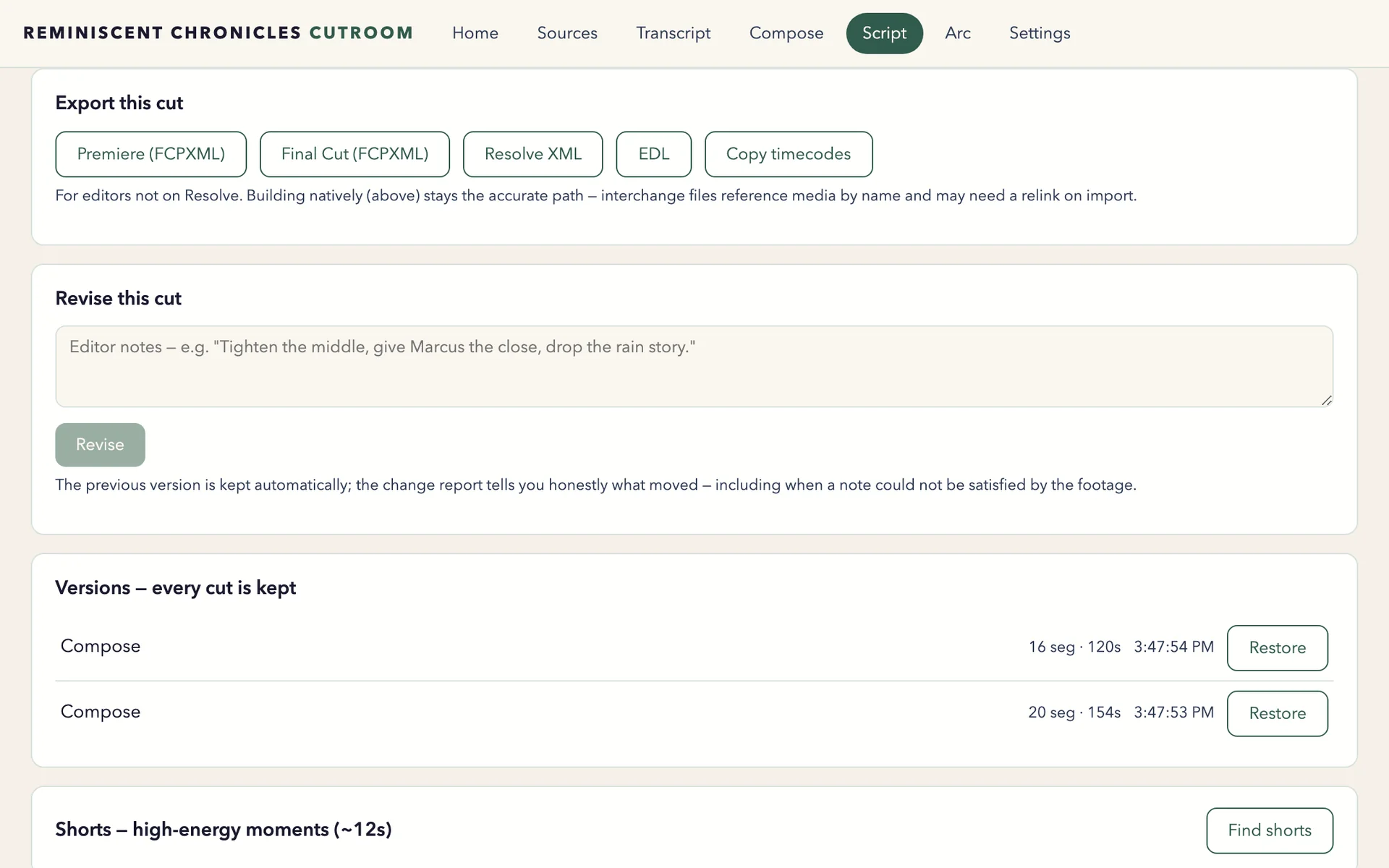Open the Home tab

coord(475,33)
